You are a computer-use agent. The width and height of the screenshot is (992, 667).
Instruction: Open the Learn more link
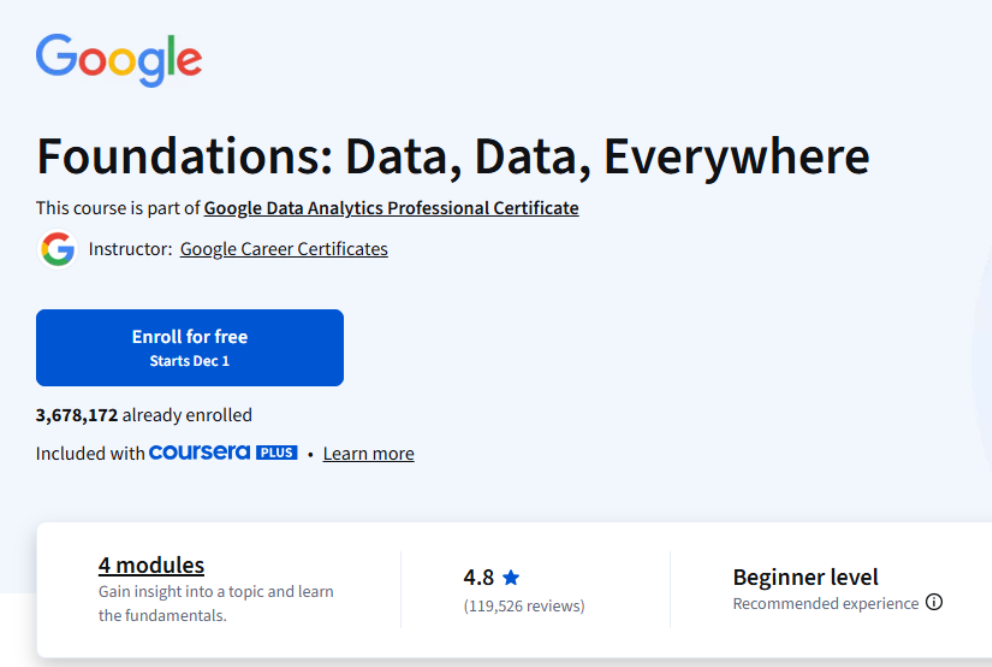(x=368, y=453)
